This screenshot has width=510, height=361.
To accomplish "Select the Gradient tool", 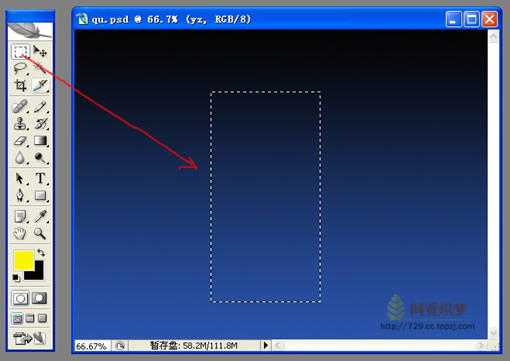I will [40, 141].
